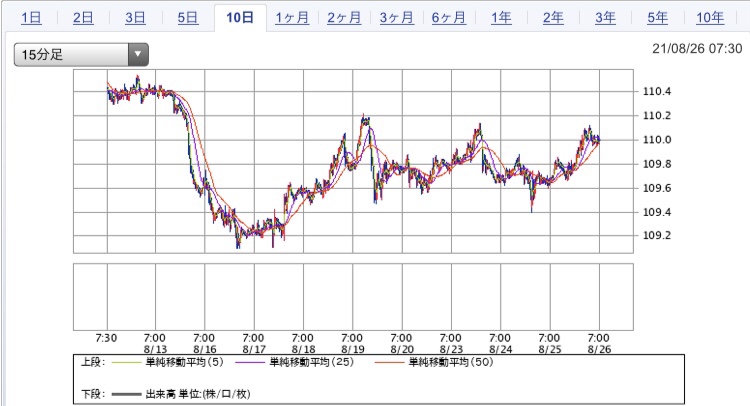Click the 109.6 price axis label
This screenshot has height=406, width=750.
(x=657, y=188)
